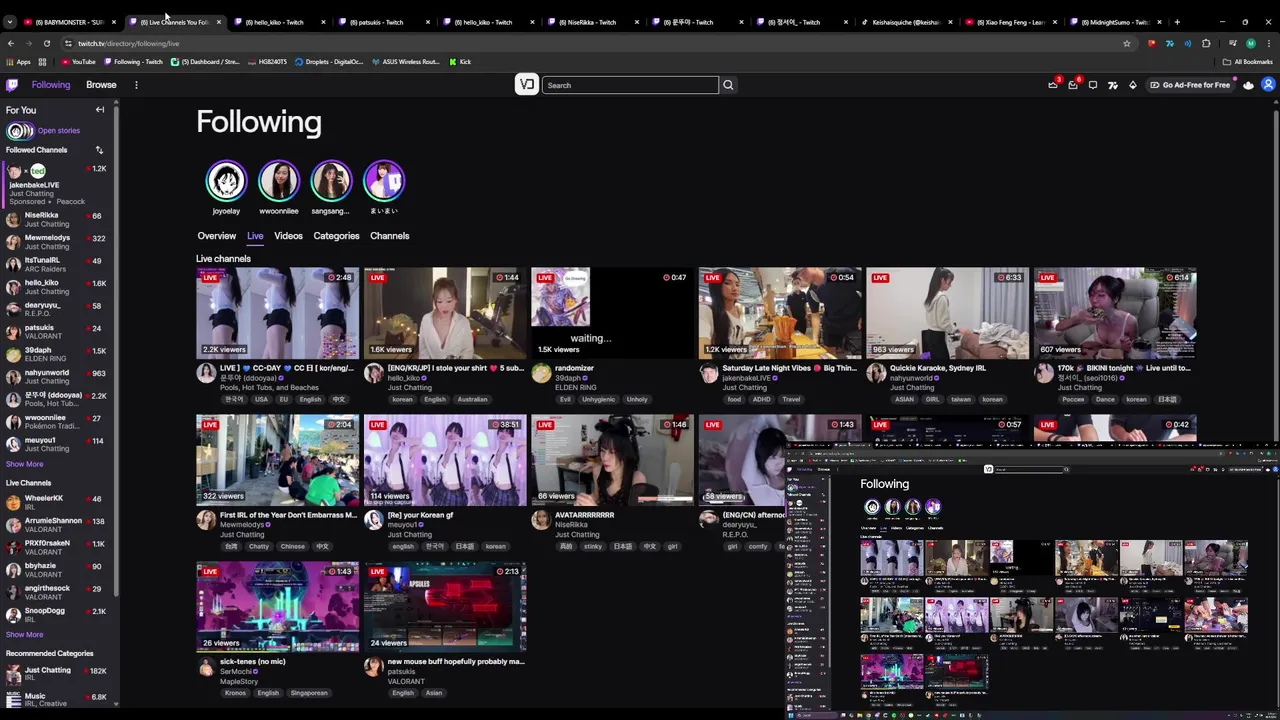This screenshot has height=720, width=1280.
Task: Open 39daph randomizer stream thumbnail
Action: click(x=612, y=313)
